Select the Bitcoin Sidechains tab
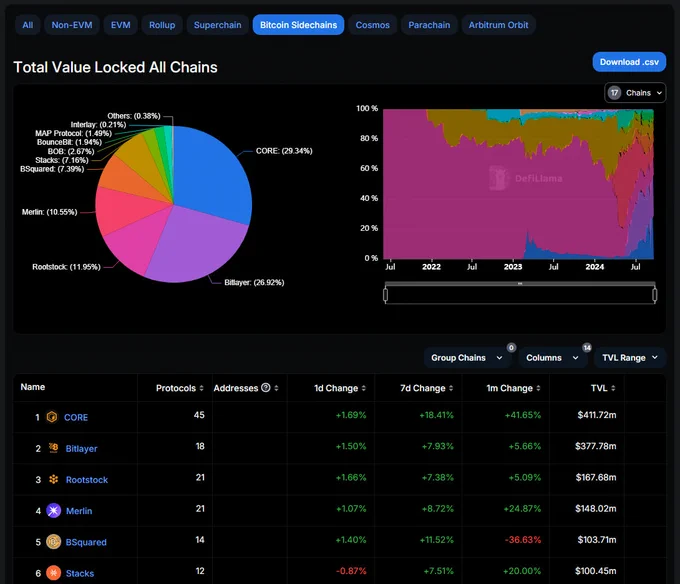The height and width of the screenshot is (584, 680). 298,25
